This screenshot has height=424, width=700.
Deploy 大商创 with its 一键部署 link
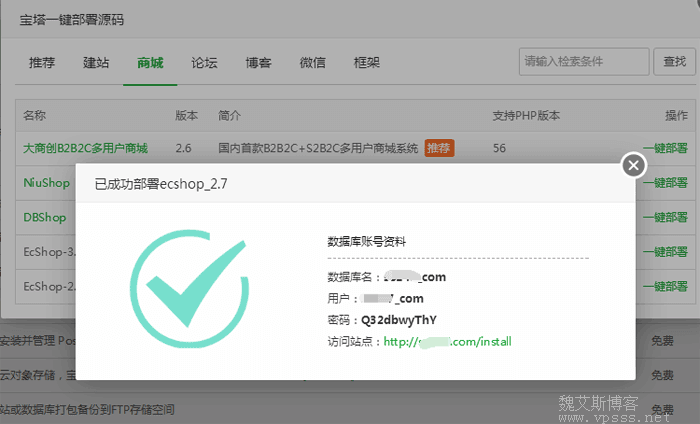pos(665,148)
